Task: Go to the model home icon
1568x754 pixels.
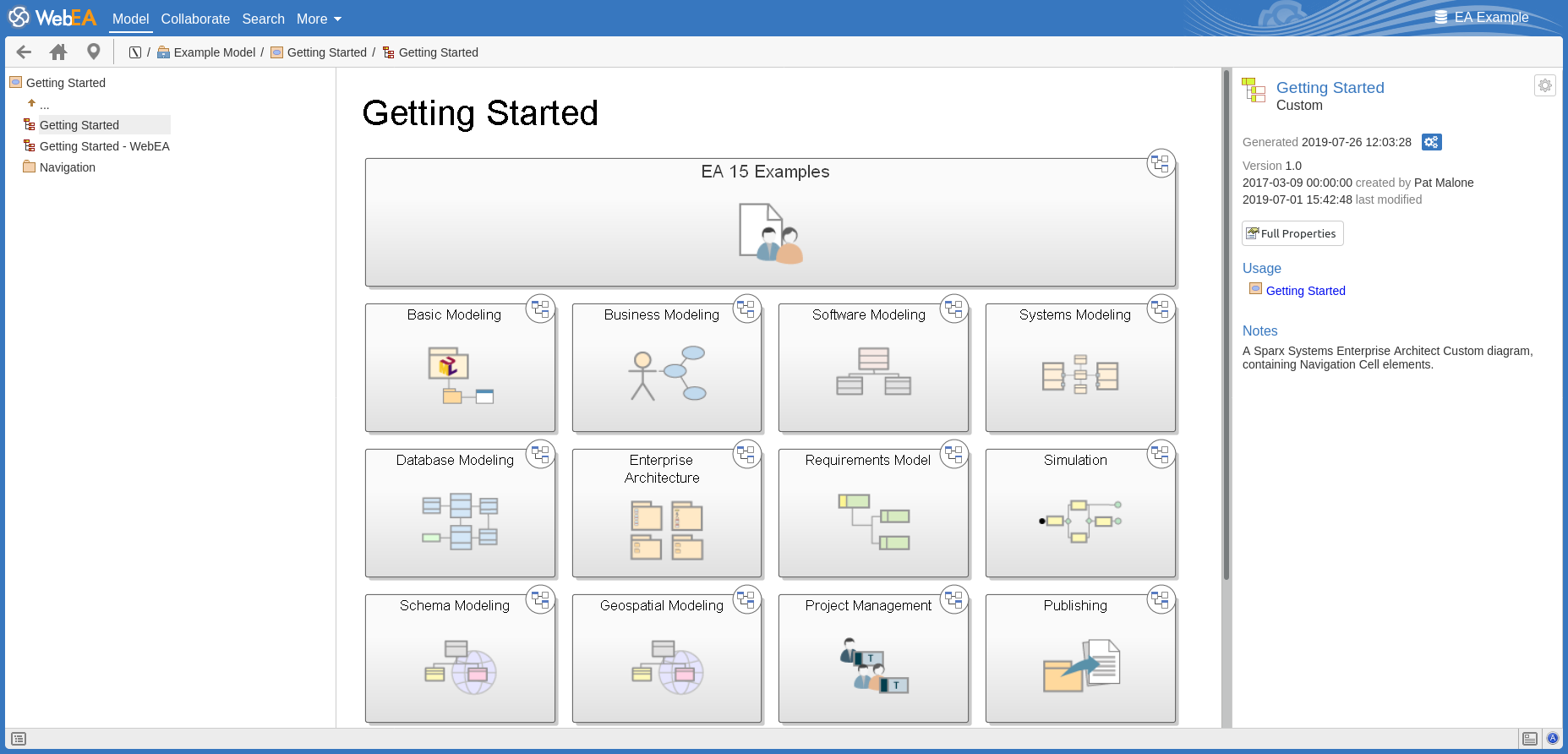Action: (x=58, y=52)
